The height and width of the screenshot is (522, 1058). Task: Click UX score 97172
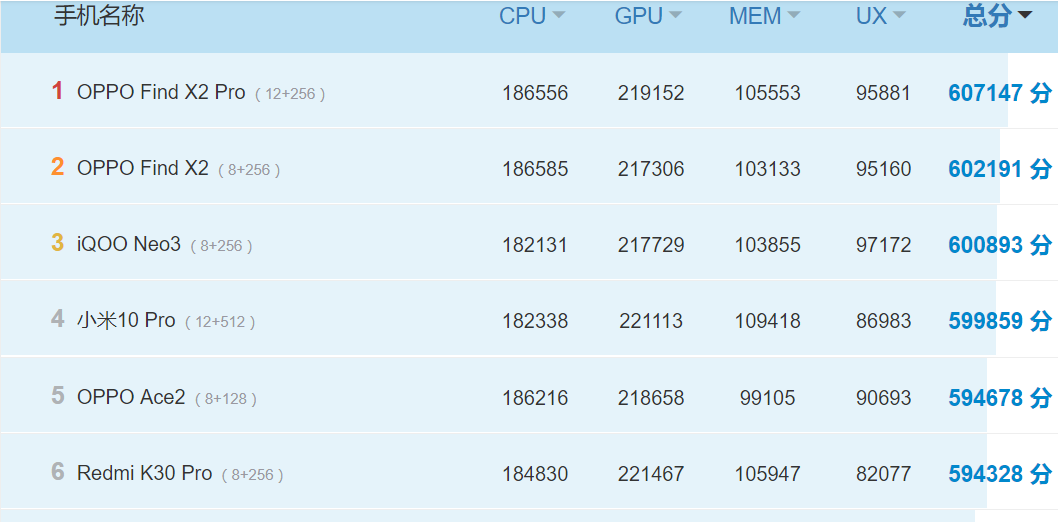click(x=884, y=245)
